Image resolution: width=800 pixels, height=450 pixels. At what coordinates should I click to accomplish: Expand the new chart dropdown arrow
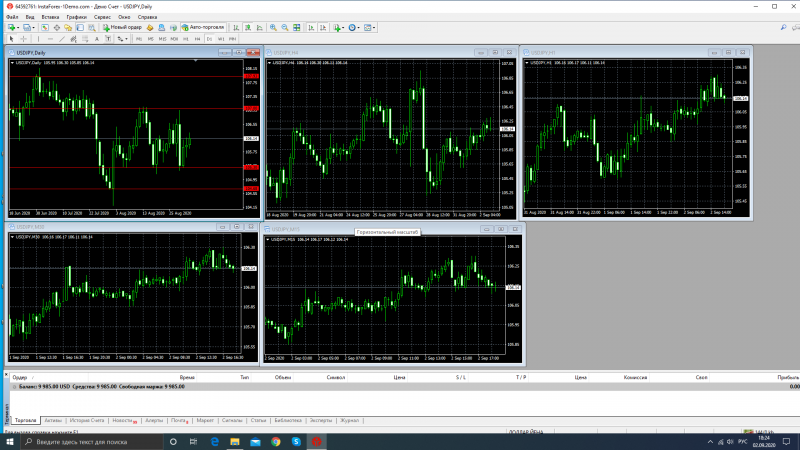click(18, 28)
